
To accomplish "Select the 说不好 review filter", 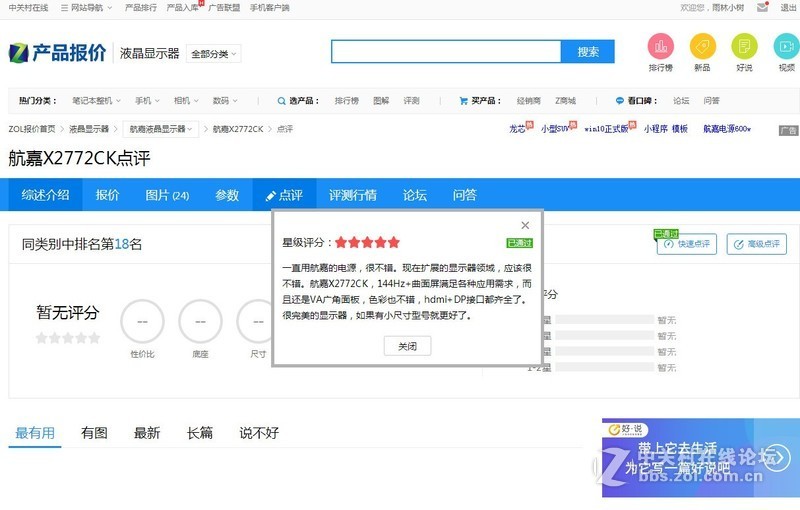I will pyautogui.click(x=259, y=433).
